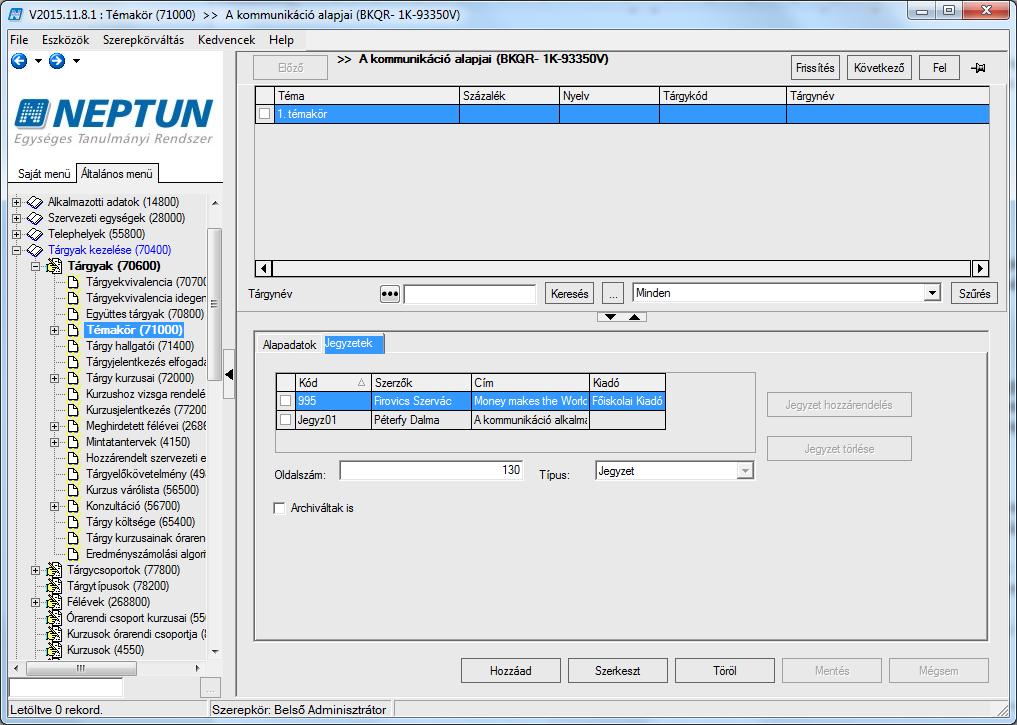The height and width of the screenshot is (725, 1017).
Task: Tick the checkbox for Jegyz01 row
Action: [x=285, y=420]
